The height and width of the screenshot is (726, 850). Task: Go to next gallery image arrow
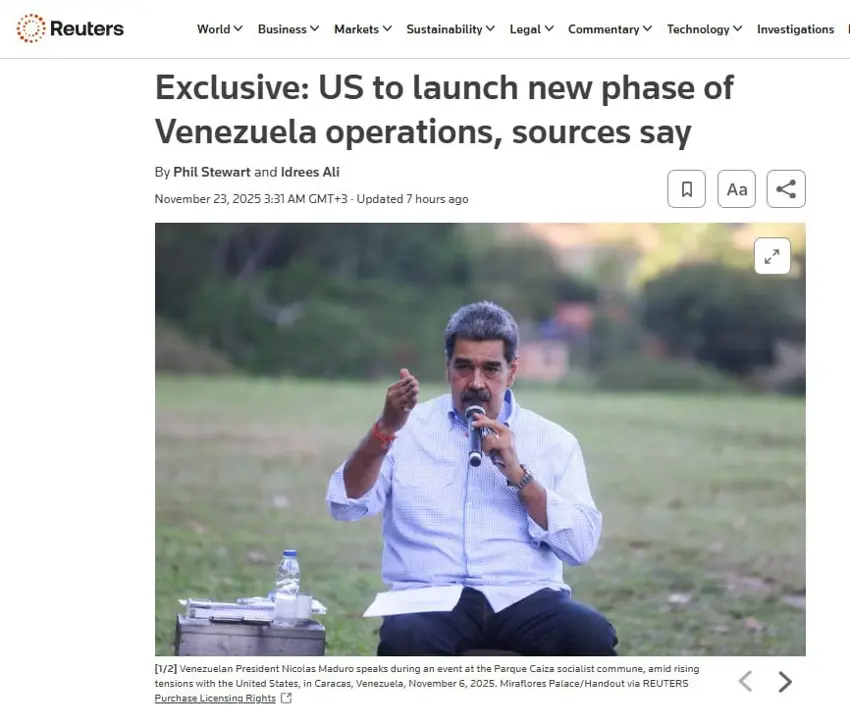click(785, 682)
